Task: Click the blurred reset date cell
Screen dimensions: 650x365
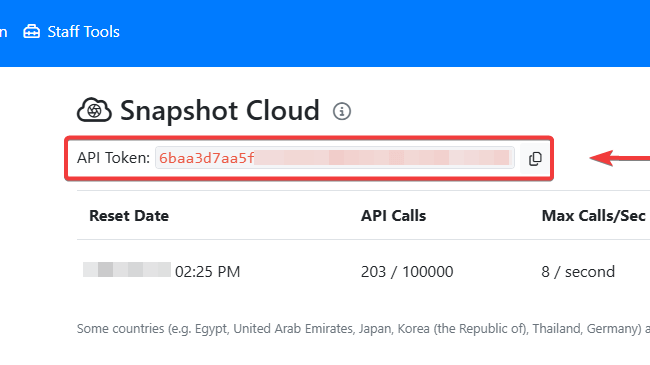Action: coord(127,270)
